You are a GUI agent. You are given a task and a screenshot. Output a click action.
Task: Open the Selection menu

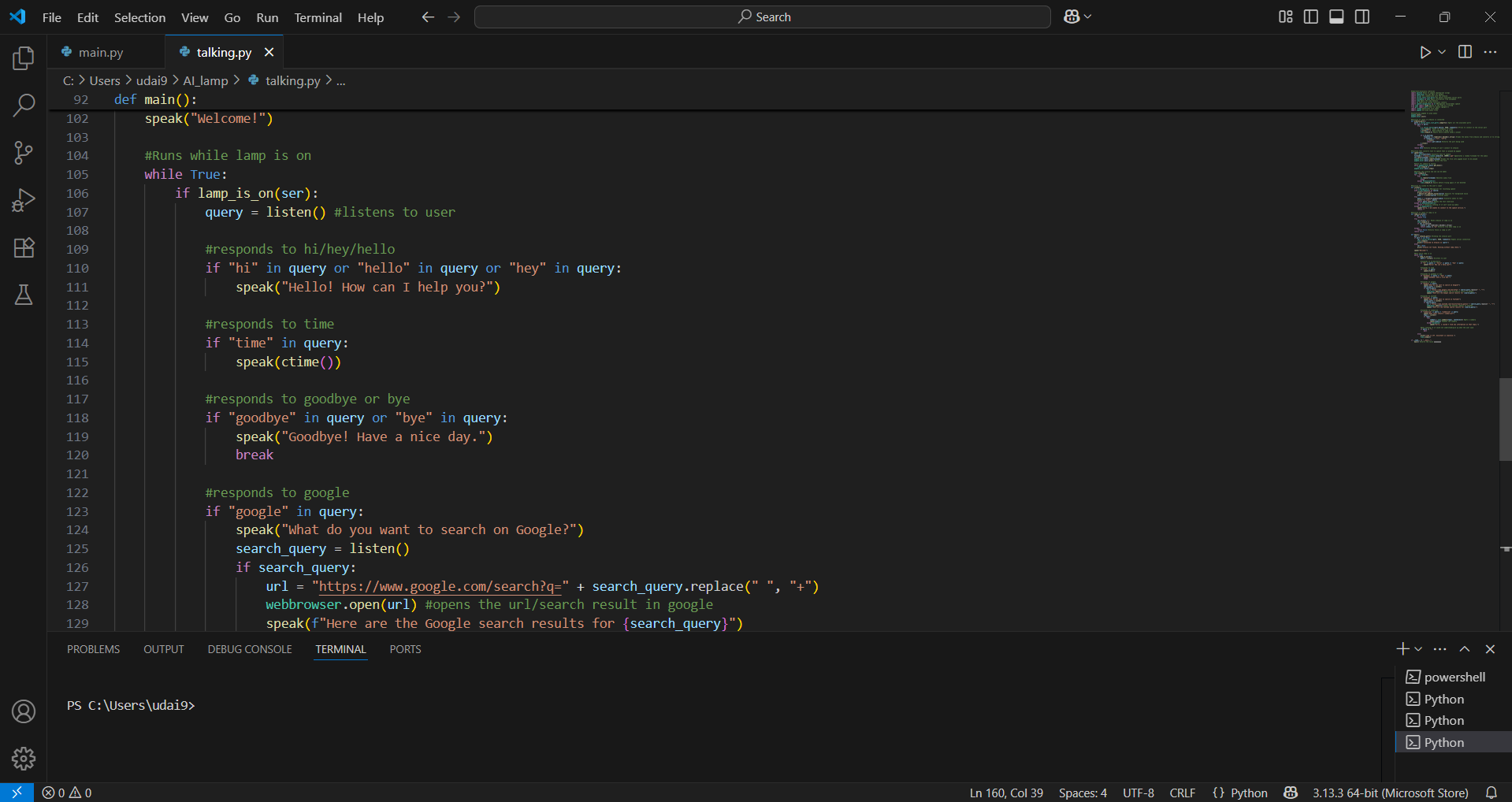(x=139, y=17)
